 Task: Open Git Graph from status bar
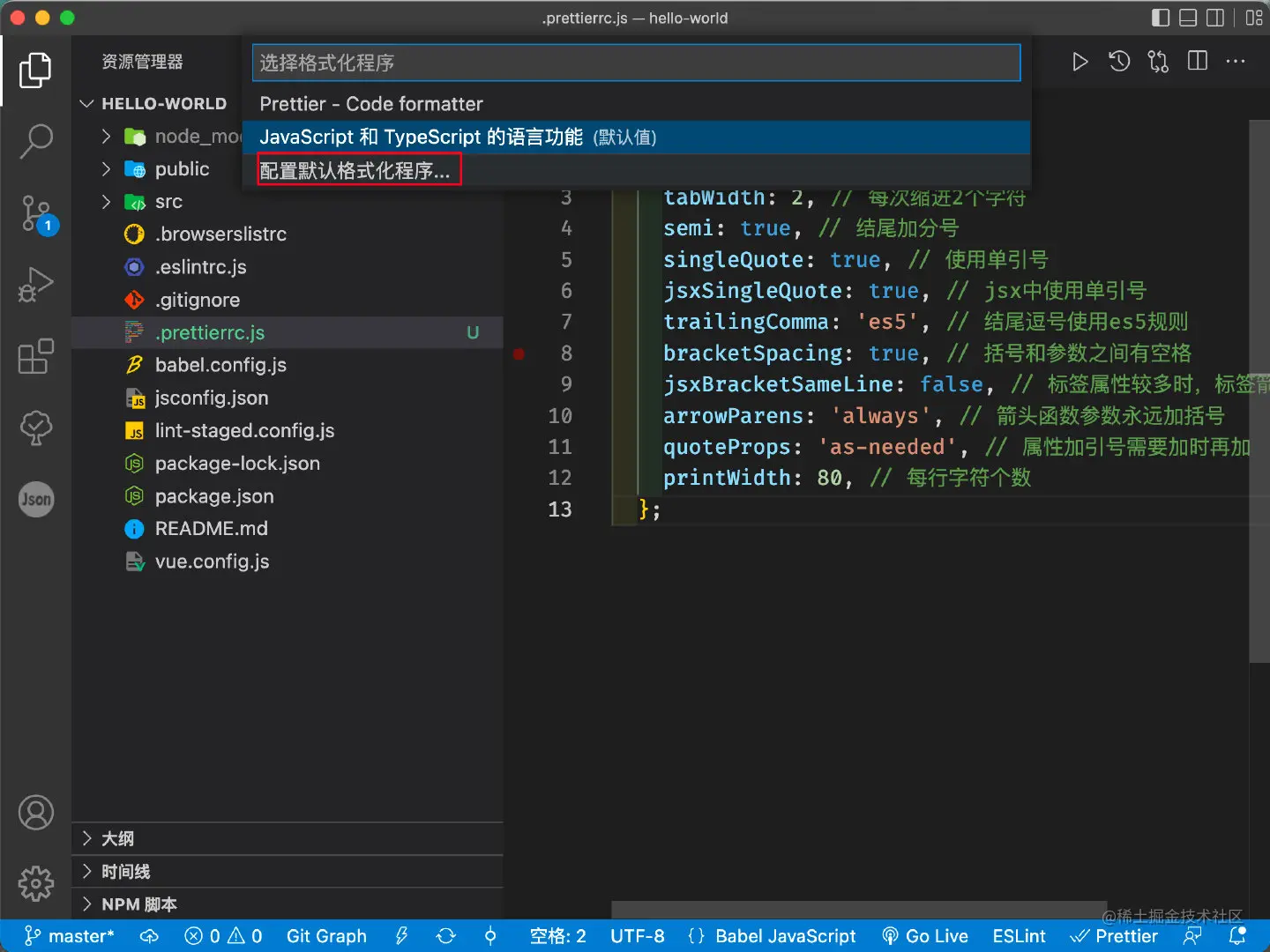point(326,936)
